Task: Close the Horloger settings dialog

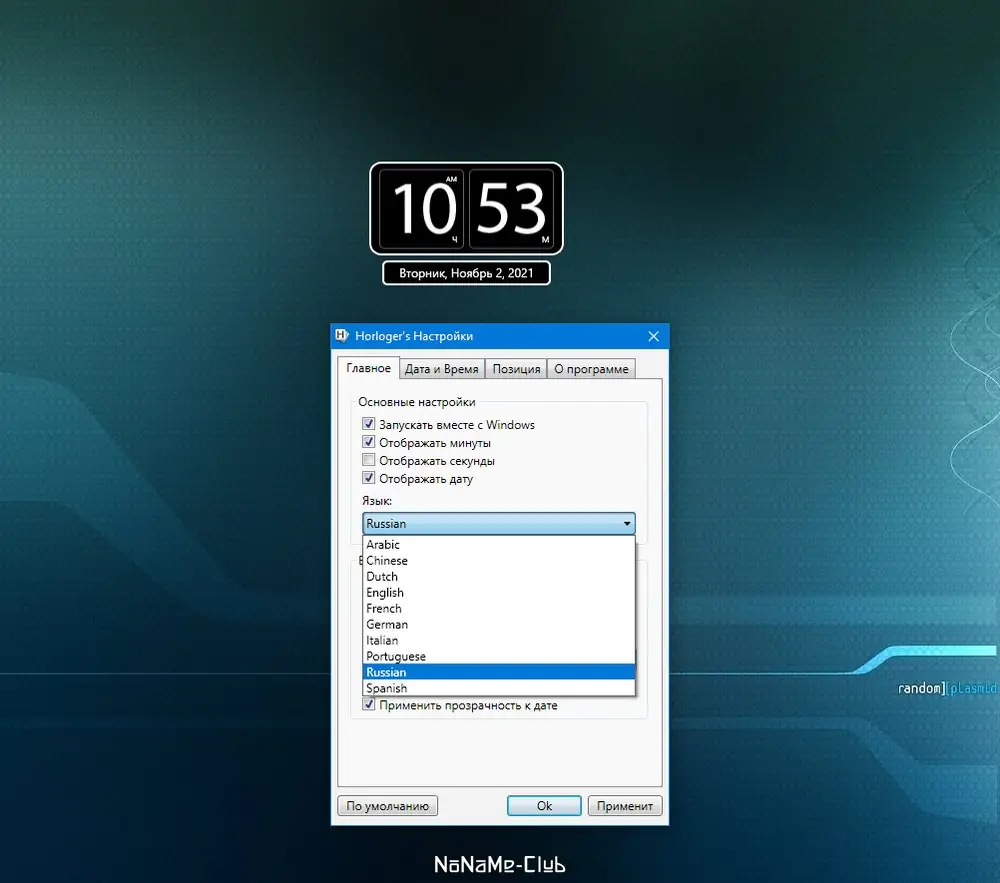Action: tap(653, 336)
